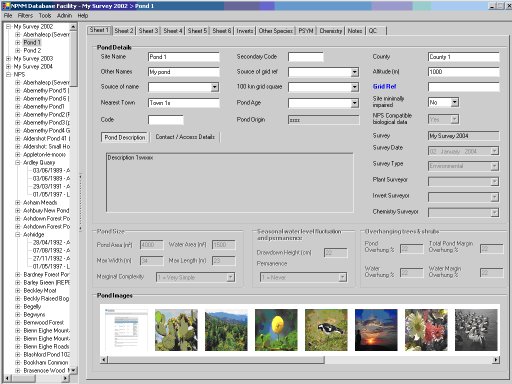512x384 pixels.
Task: Select the screenshot document thumbnail
Action: click(x=126, y=330)
